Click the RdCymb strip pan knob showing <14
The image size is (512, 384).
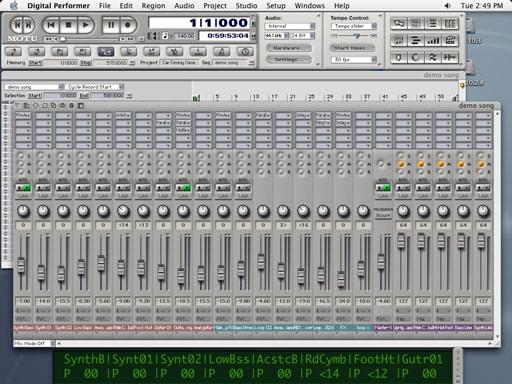click(123, 211)
